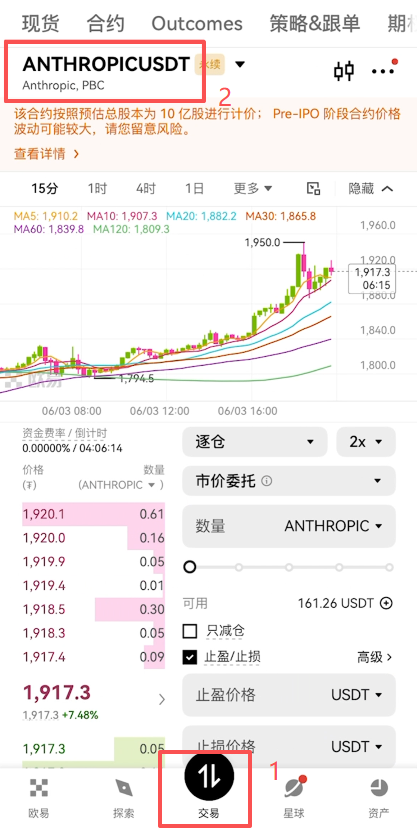
Task: Open the 止盈价格 USDT unit dropdown
Action: coord(357,695)
